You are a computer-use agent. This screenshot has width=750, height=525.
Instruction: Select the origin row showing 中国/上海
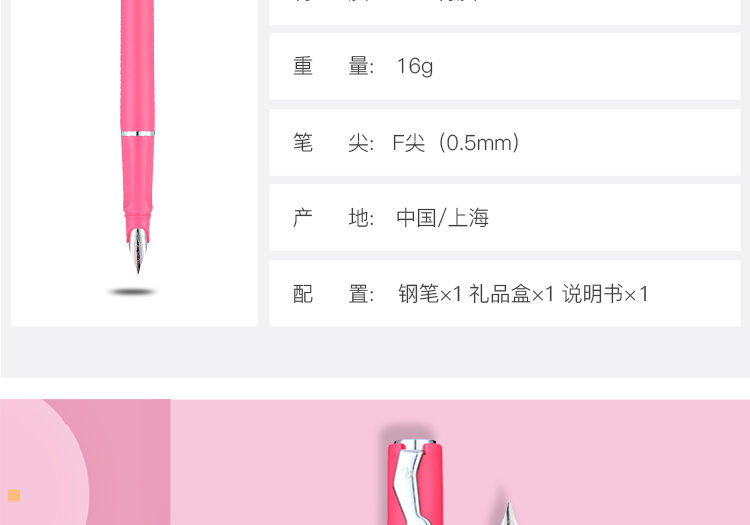[505, 218]
